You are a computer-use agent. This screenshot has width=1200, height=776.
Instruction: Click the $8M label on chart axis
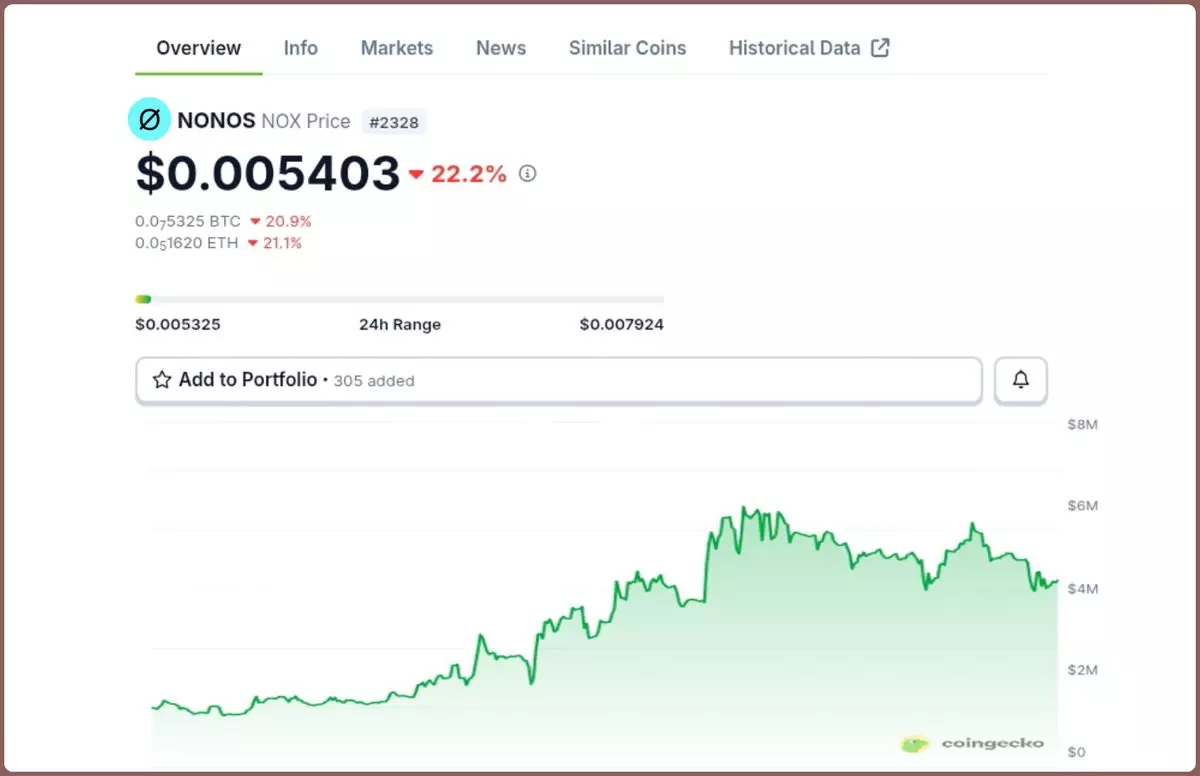point(1082,425)
